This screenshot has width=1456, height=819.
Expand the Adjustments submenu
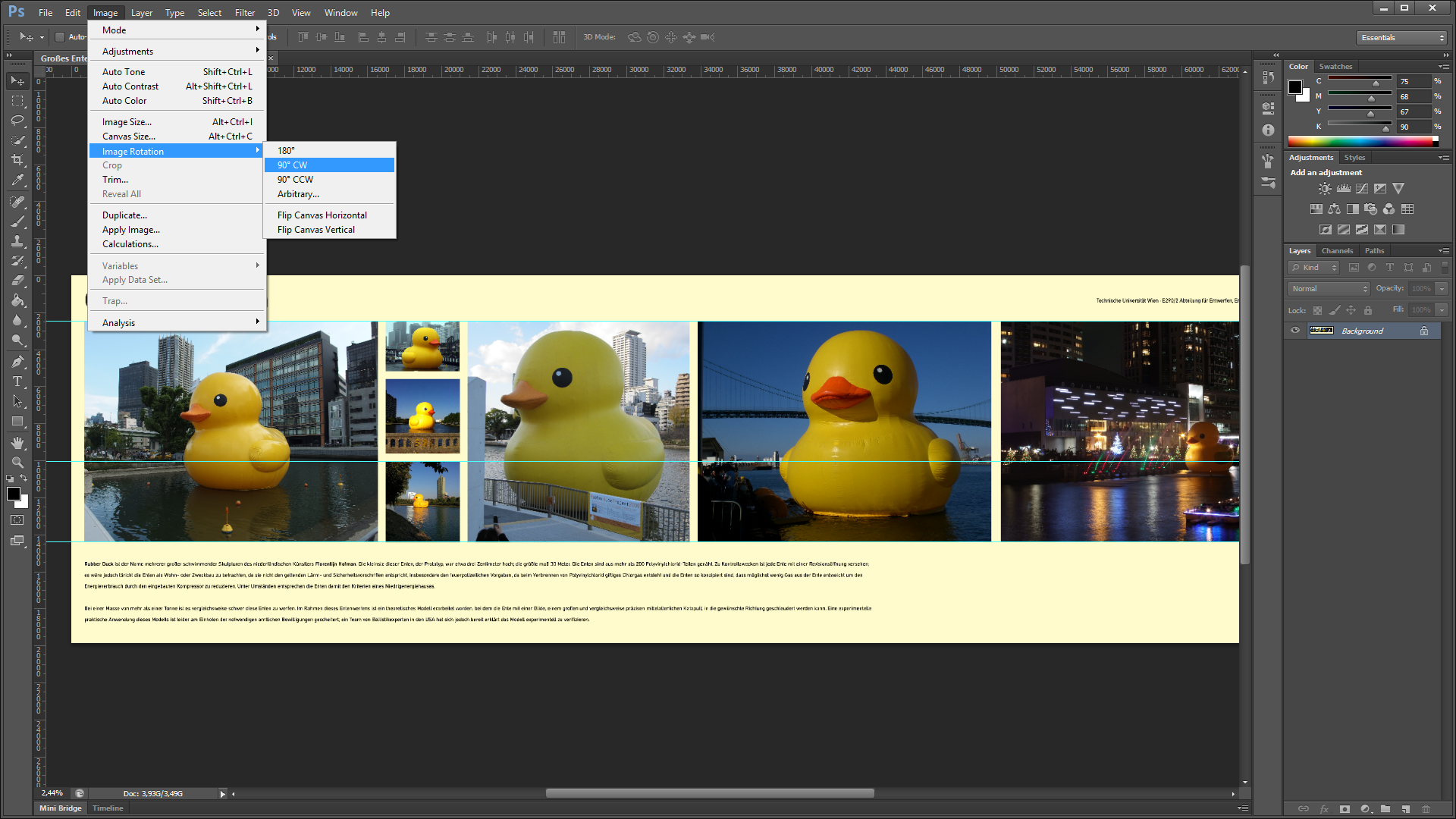(x=177, y=51)
